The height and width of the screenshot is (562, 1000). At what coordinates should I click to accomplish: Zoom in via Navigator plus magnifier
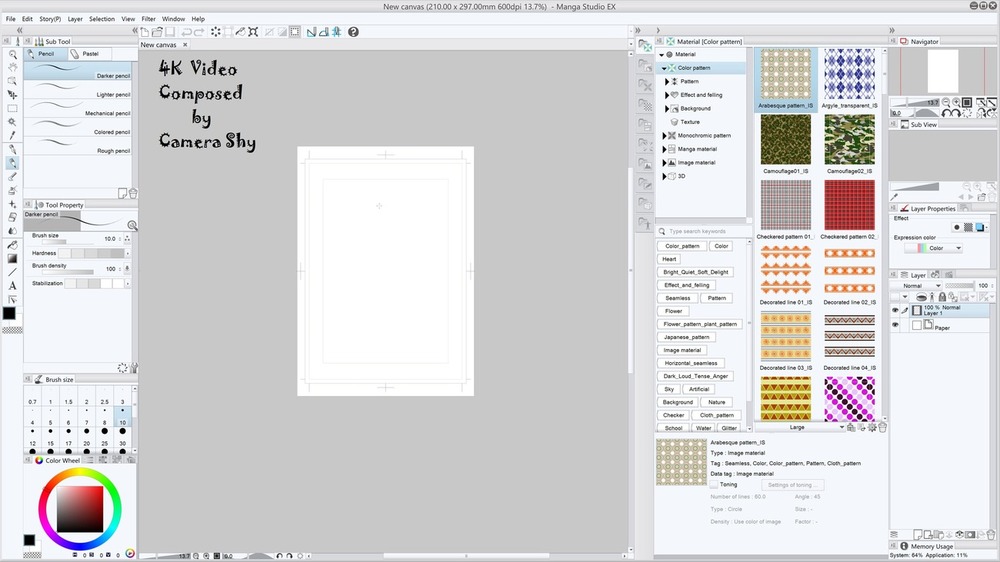tap(957, 102)
